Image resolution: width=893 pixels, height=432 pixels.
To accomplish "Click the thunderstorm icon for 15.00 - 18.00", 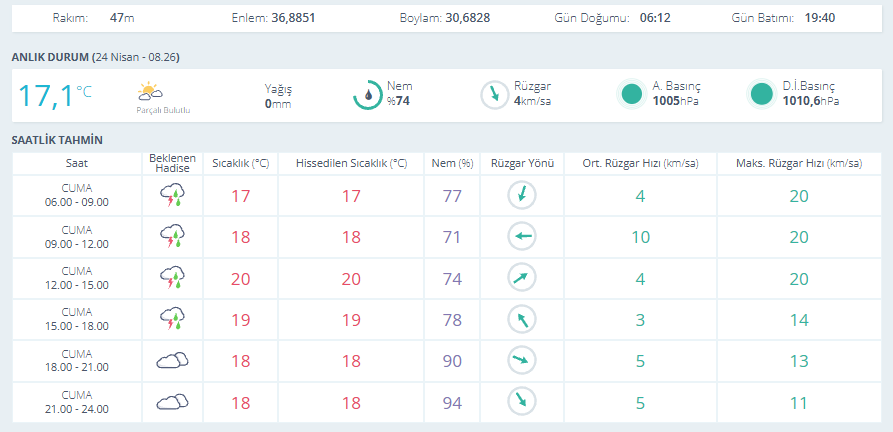I will (172, 319).
